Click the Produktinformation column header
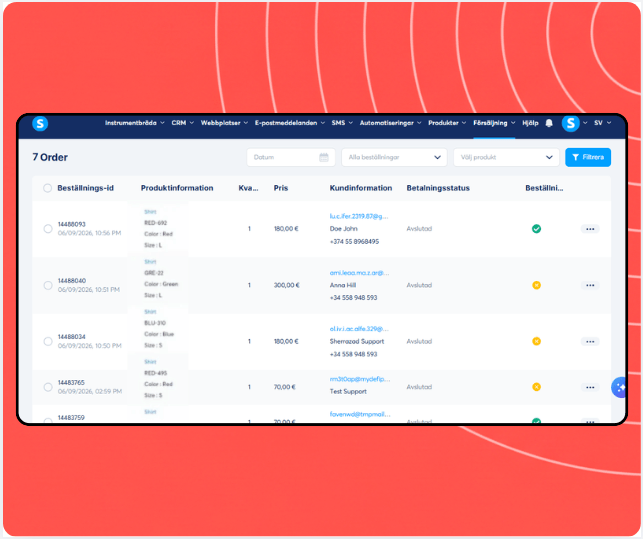This screenshot has width=643, height=539. (177, 188)
